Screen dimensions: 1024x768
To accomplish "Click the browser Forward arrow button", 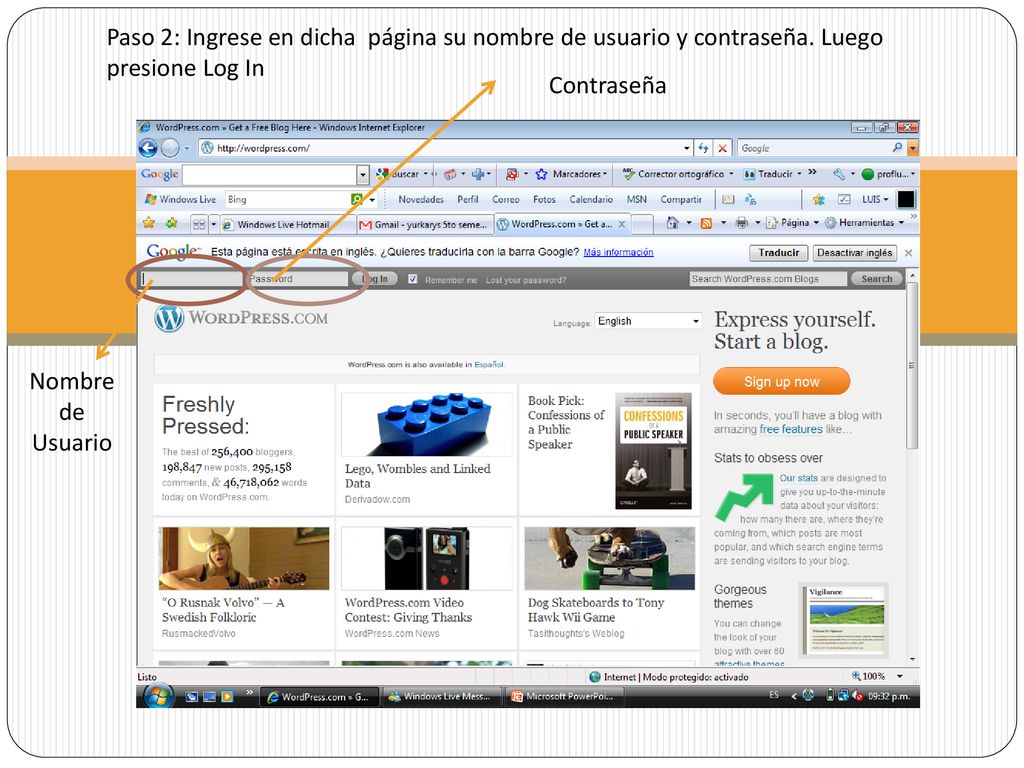I will click(170, 148).
